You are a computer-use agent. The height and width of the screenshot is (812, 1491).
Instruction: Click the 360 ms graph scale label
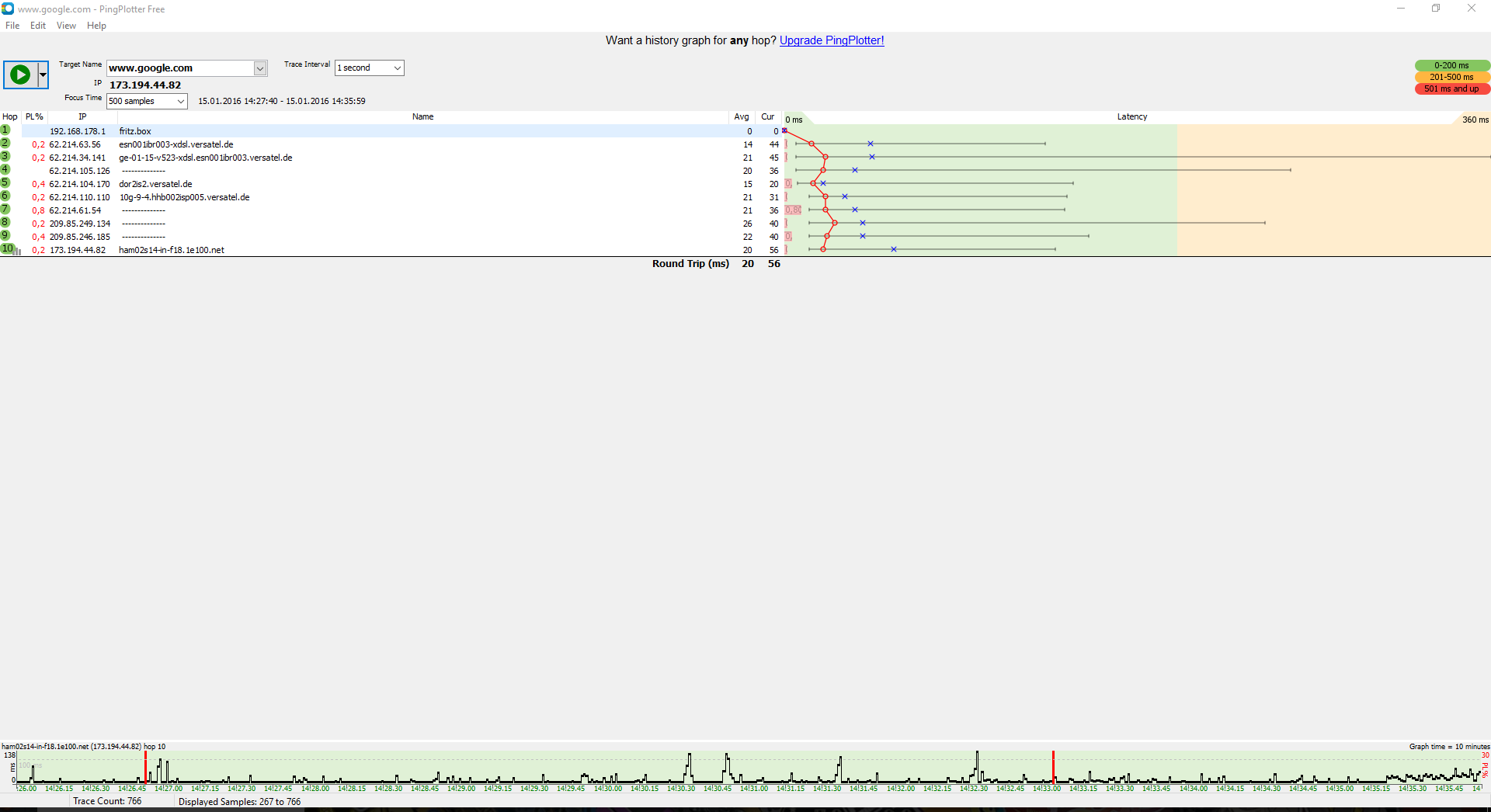[x=1475, y=120]
